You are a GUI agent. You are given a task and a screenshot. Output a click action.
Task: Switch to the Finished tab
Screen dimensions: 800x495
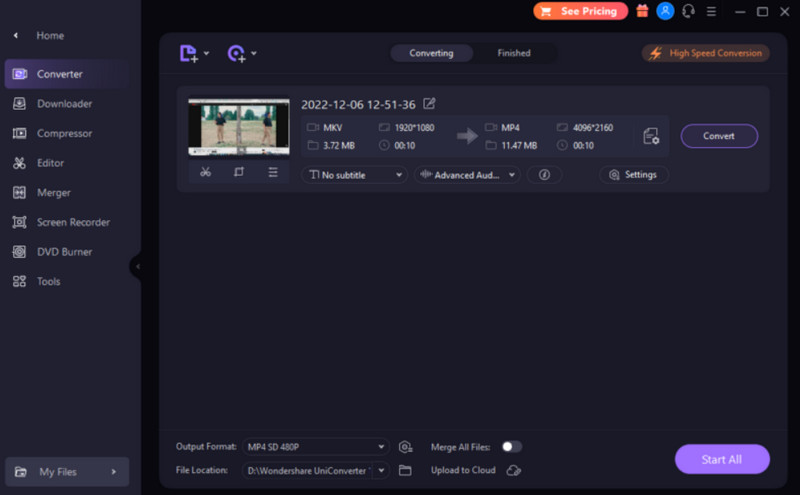[x=514, y=53]
